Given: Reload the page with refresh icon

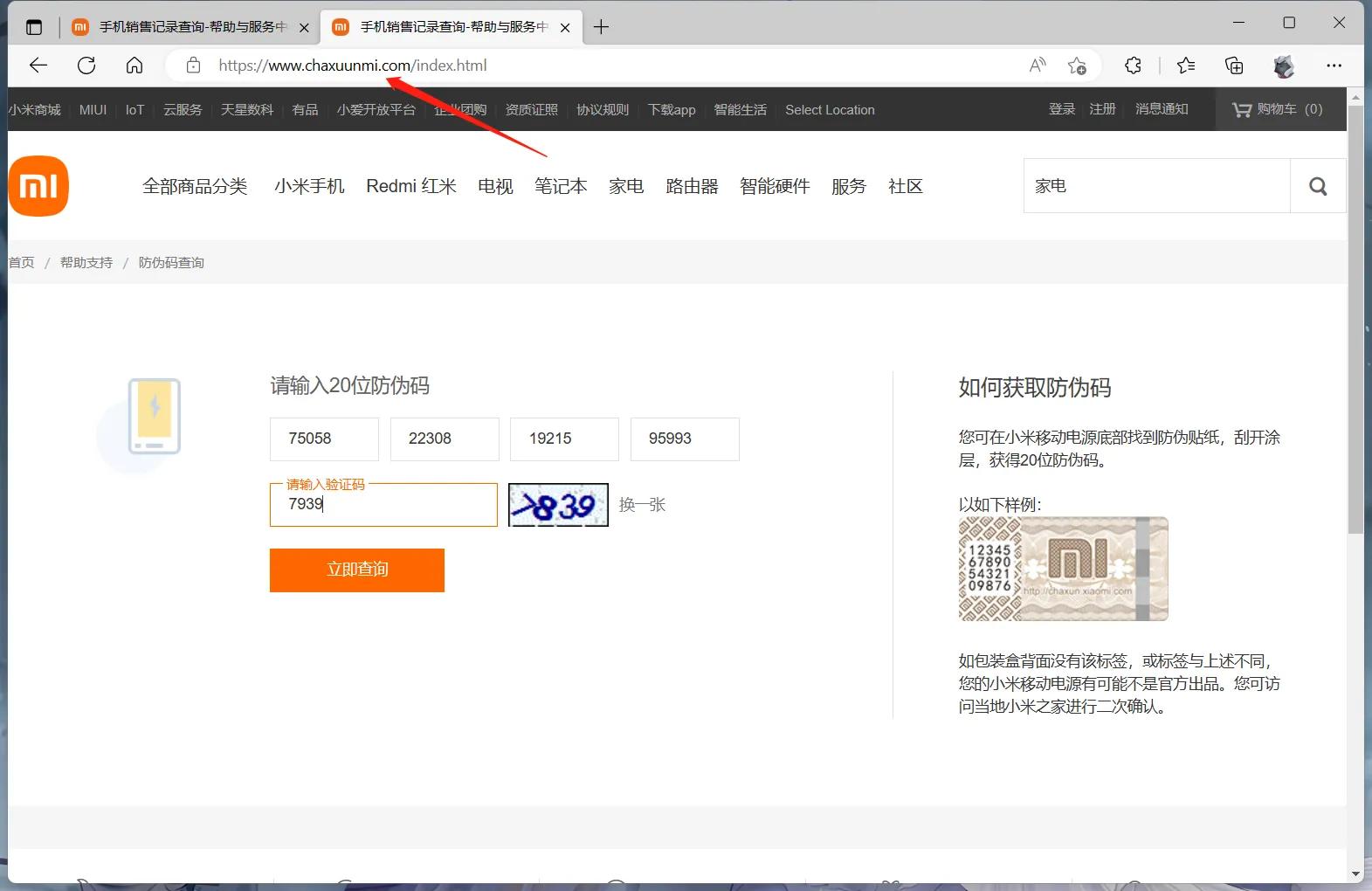Looking at the screenshot, I should tap(86, 66).
